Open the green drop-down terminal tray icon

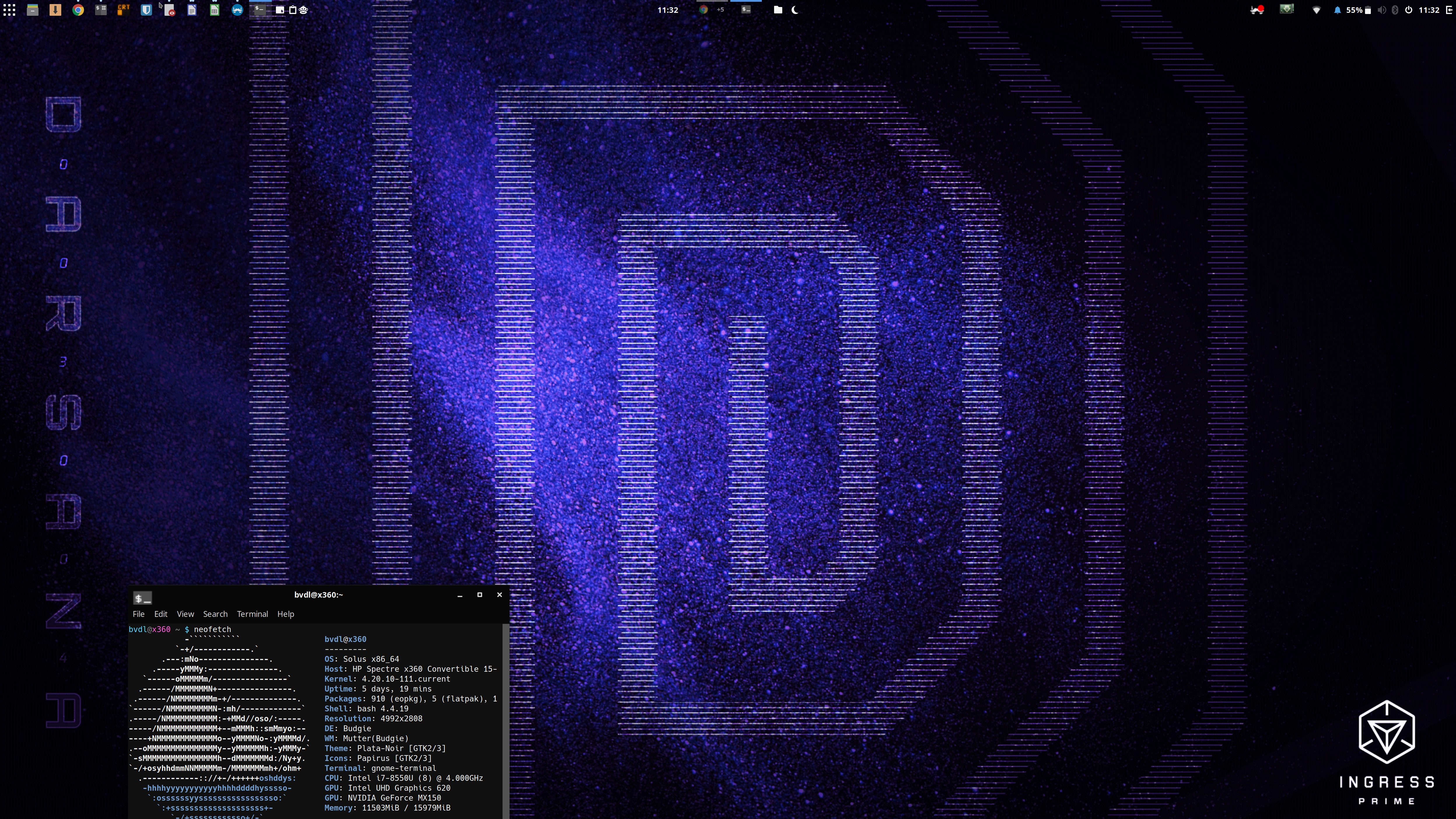pos(1287,9)
